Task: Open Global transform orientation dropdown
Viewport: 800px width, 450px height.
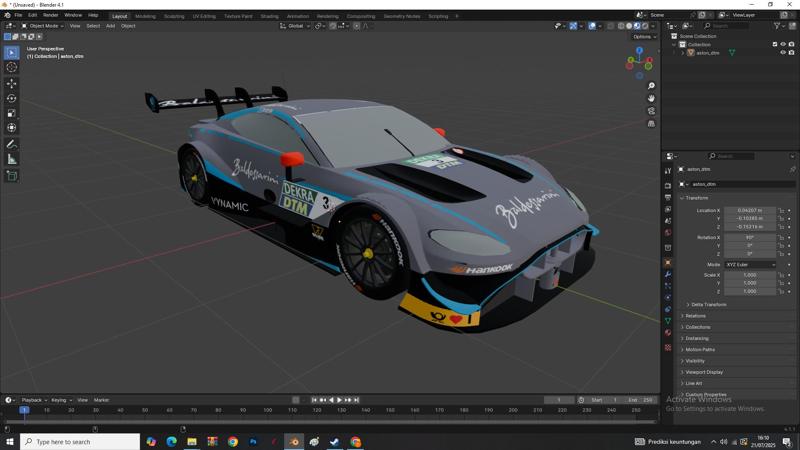Action: [295, 26]
